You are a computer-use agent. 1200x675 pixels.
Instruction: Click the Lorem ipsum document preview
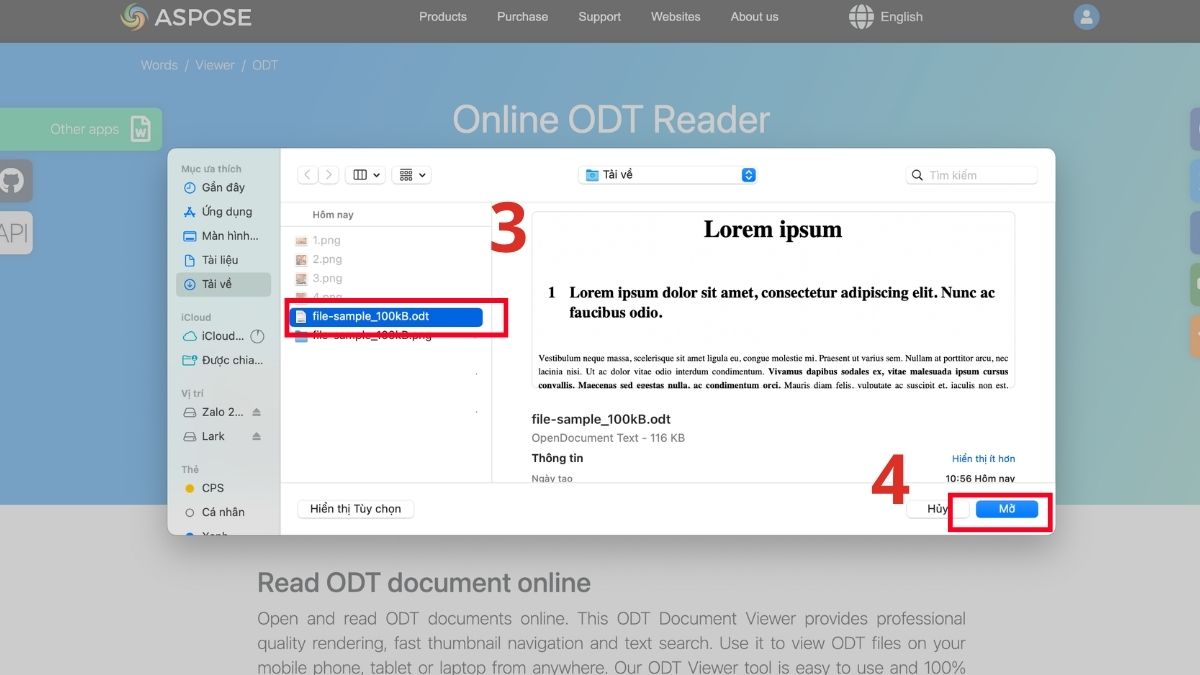pos(773,300)
